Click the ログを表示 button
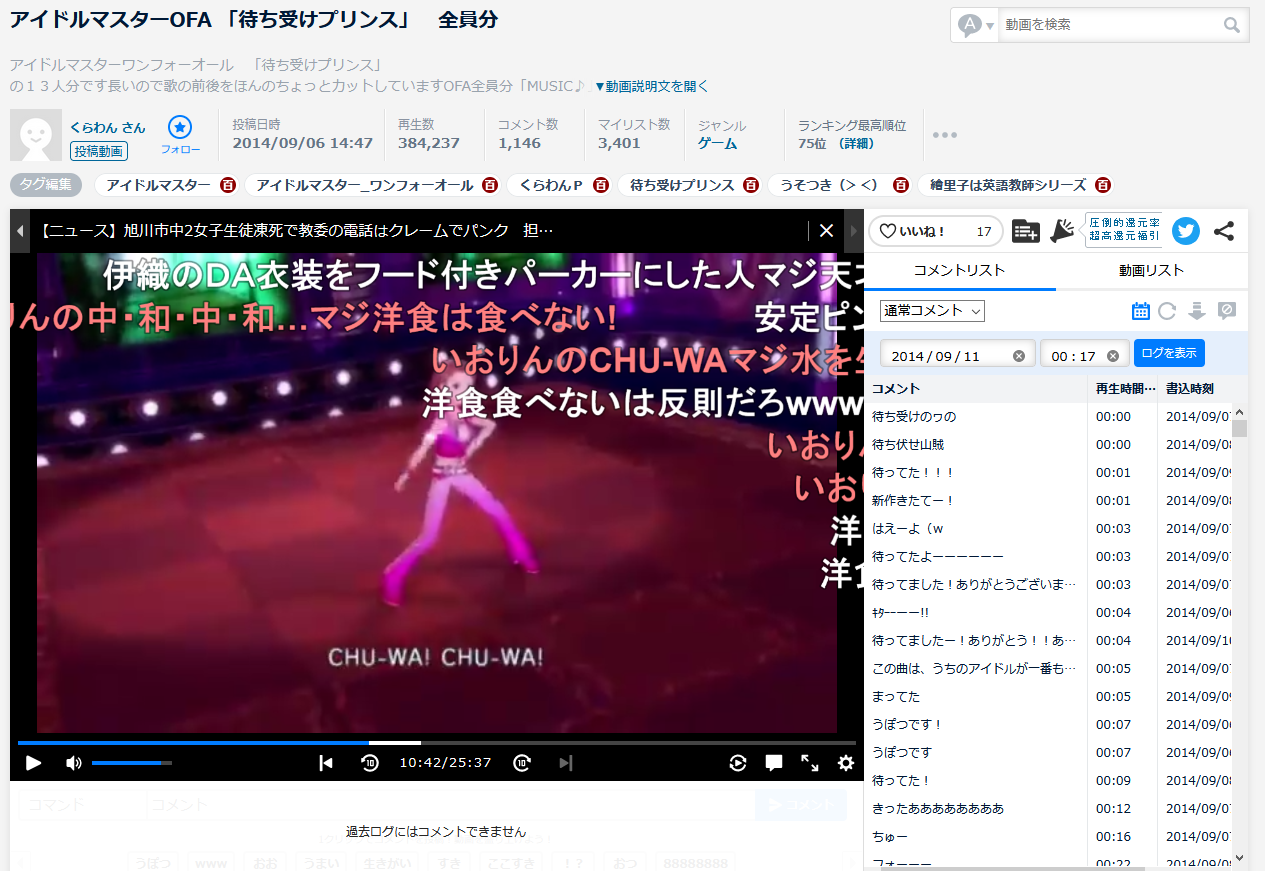Screen dimensions: 1265x871 click(1169, 353)
